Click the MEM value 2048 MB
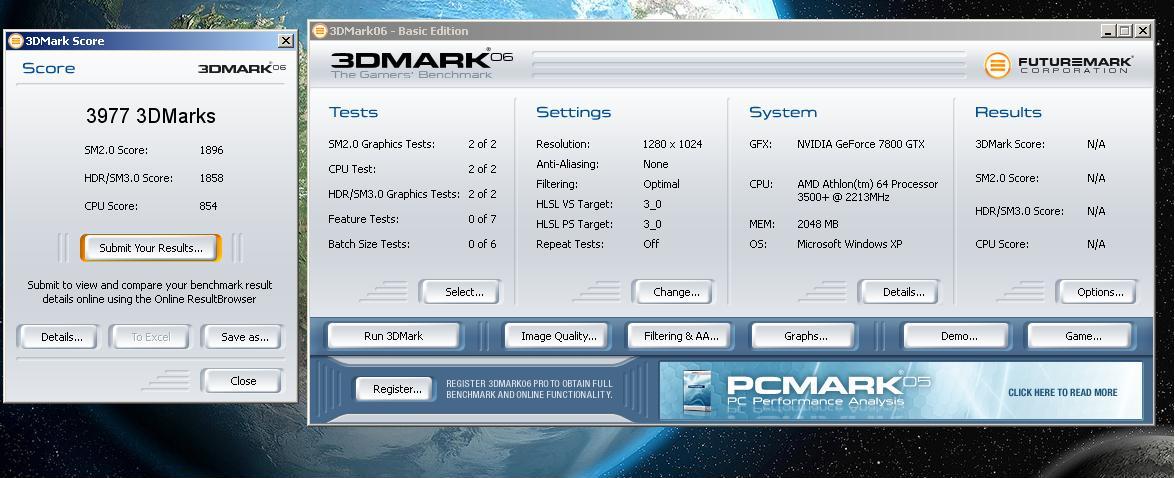 [x=818, y=224]
